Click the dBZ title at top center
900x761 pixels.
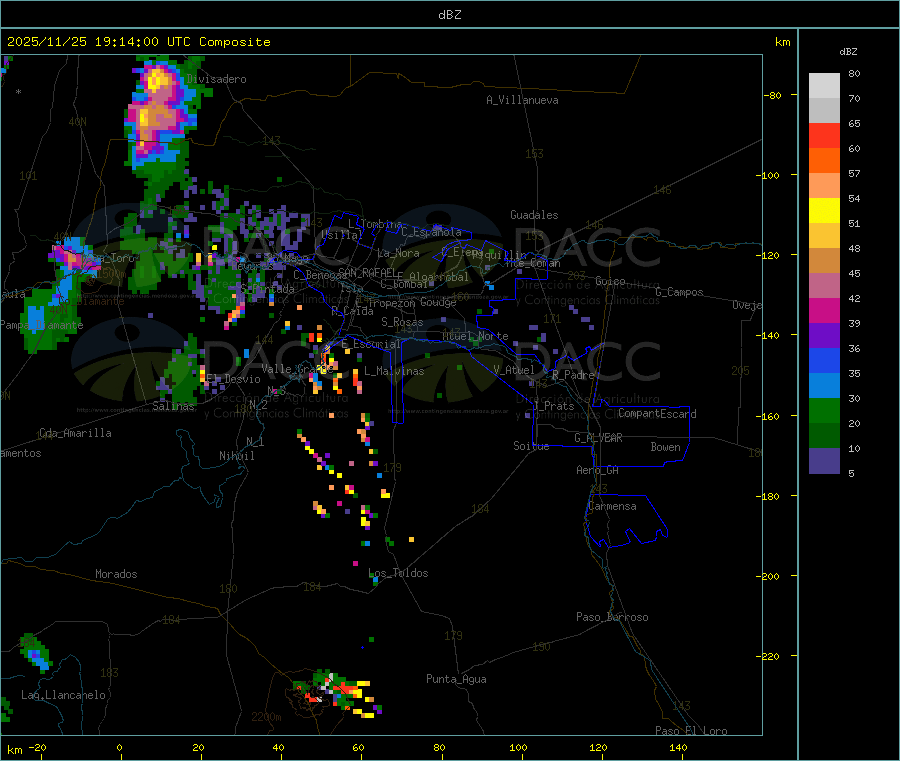tap(449, 15)
